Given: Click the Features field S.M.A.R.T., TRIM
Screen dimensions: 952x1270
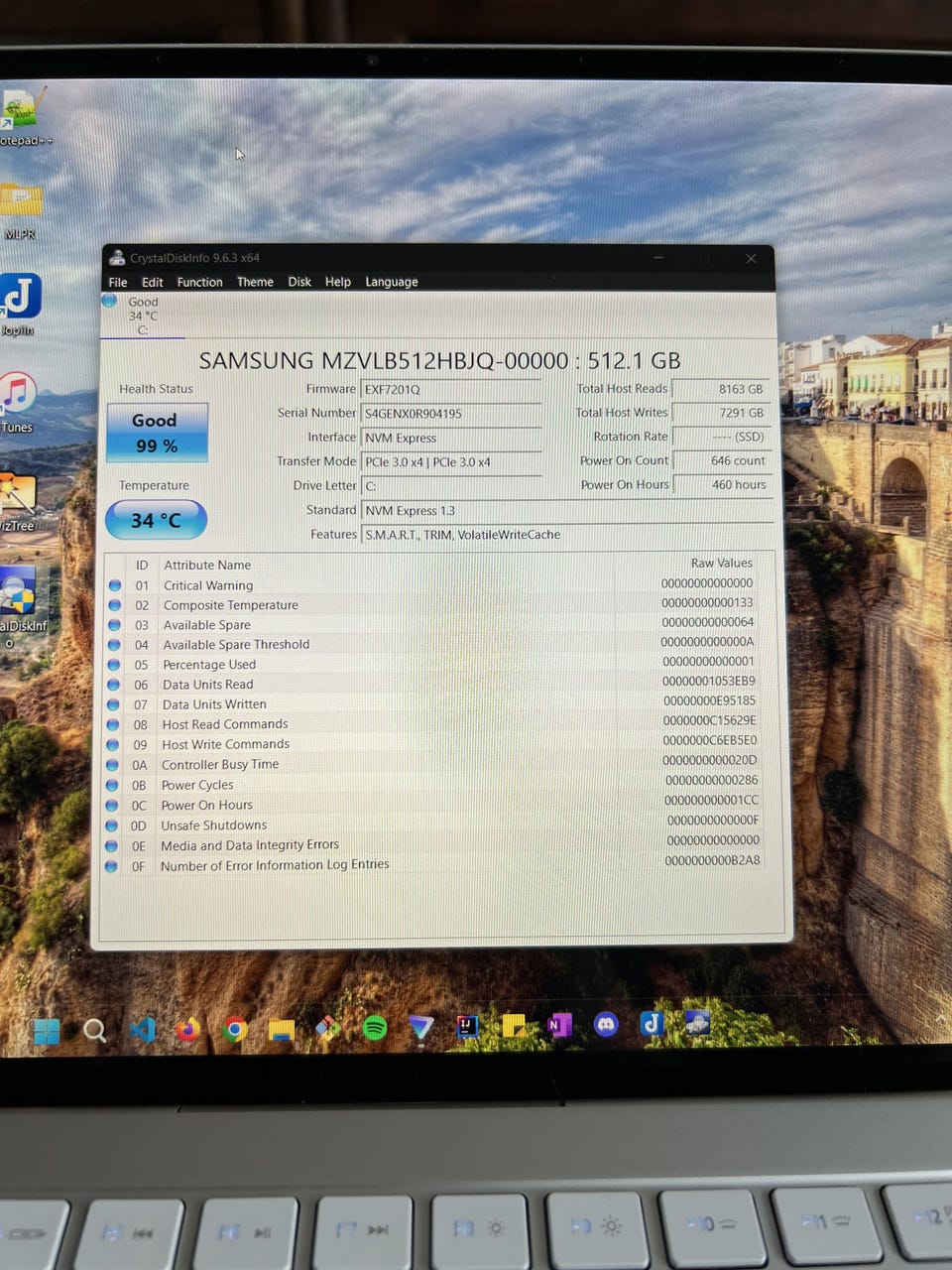Looking at the screenshot, I should 567,534.
